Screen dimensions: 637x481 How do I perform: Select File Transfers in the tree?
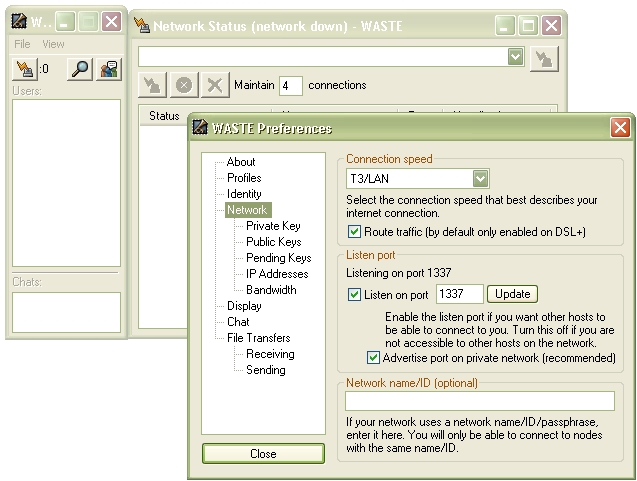[x=258, y=338]
